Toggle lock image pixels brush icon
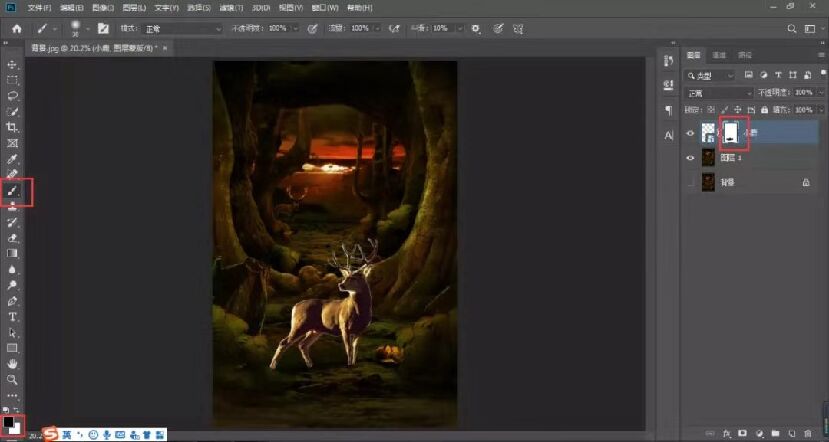The width and height of the screenshot is (829, 442). tap(725, 110)
